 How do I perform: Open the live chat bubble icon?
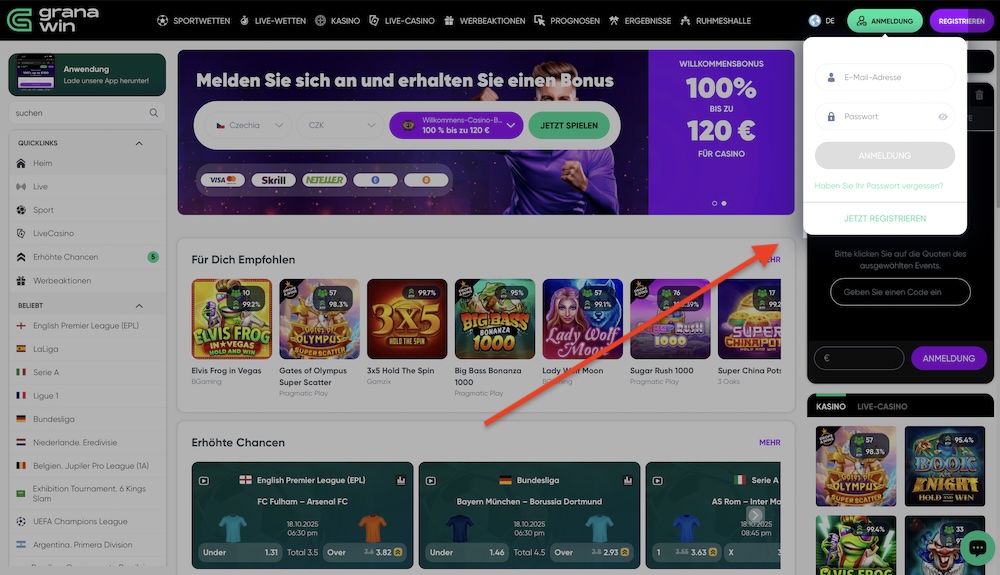tap(977, 548)
